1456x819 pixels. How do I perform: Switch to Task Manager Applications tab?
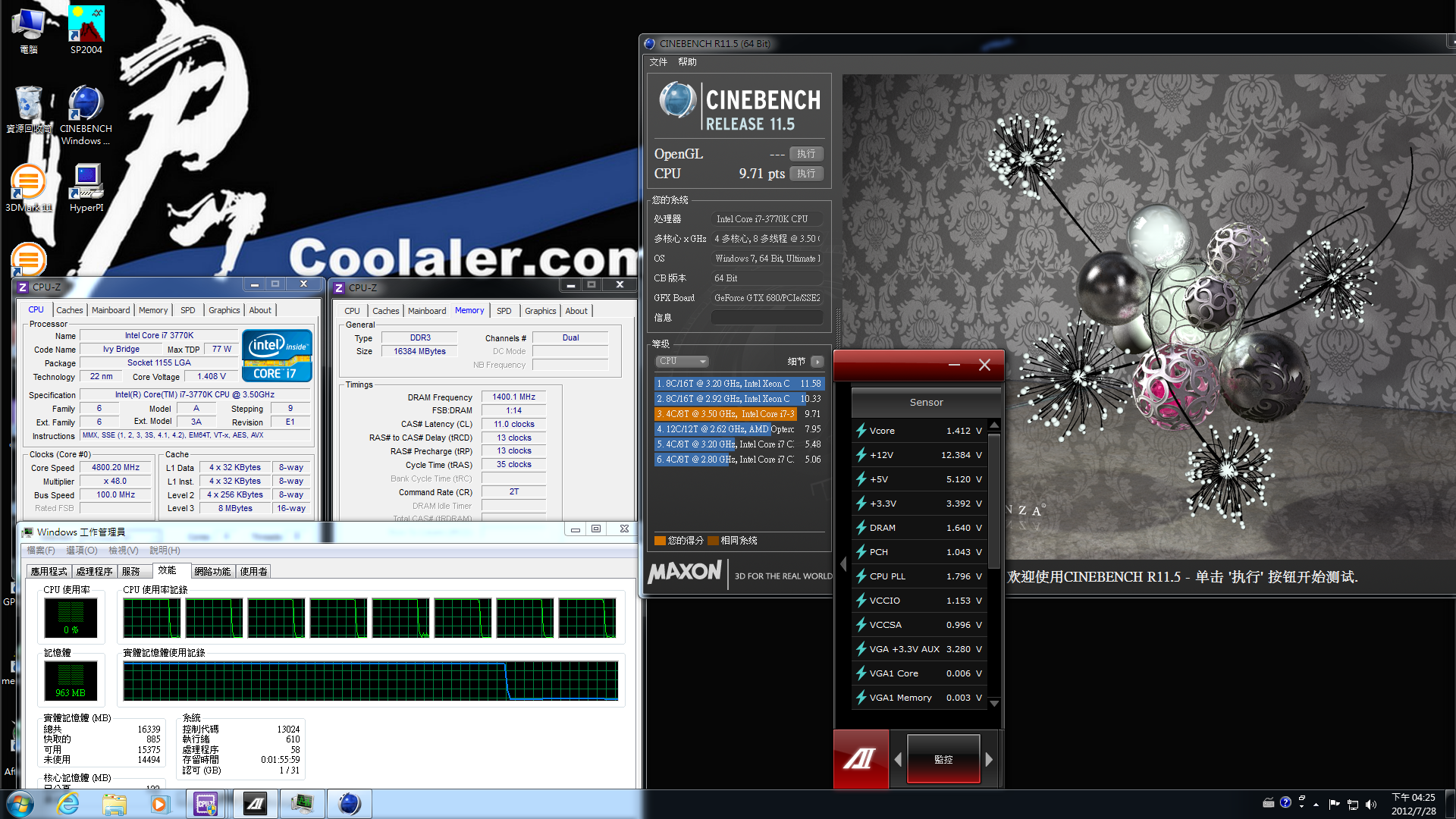coord(49,572)
